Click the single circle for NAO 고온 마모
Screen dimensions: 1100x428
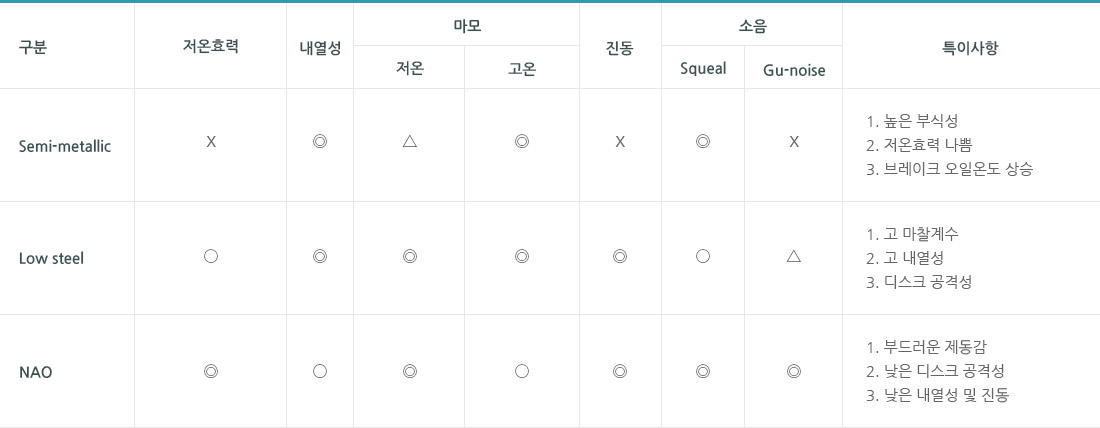tap(521, 371)
